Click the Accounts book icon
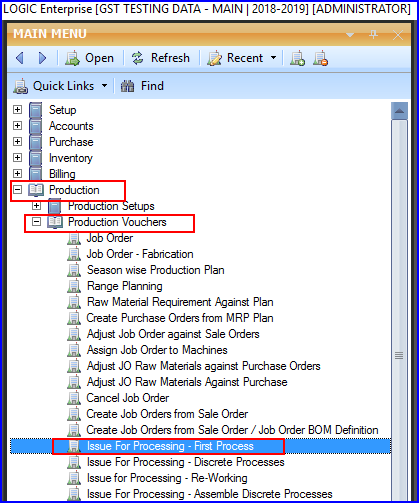The height and width of the screenshot is (503, 419). pos(36,126)
